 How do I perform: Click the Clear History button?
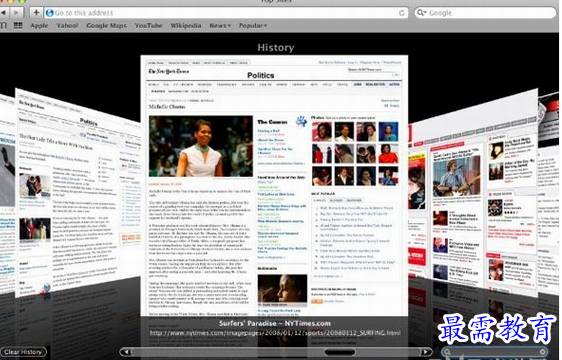point(23,352)
